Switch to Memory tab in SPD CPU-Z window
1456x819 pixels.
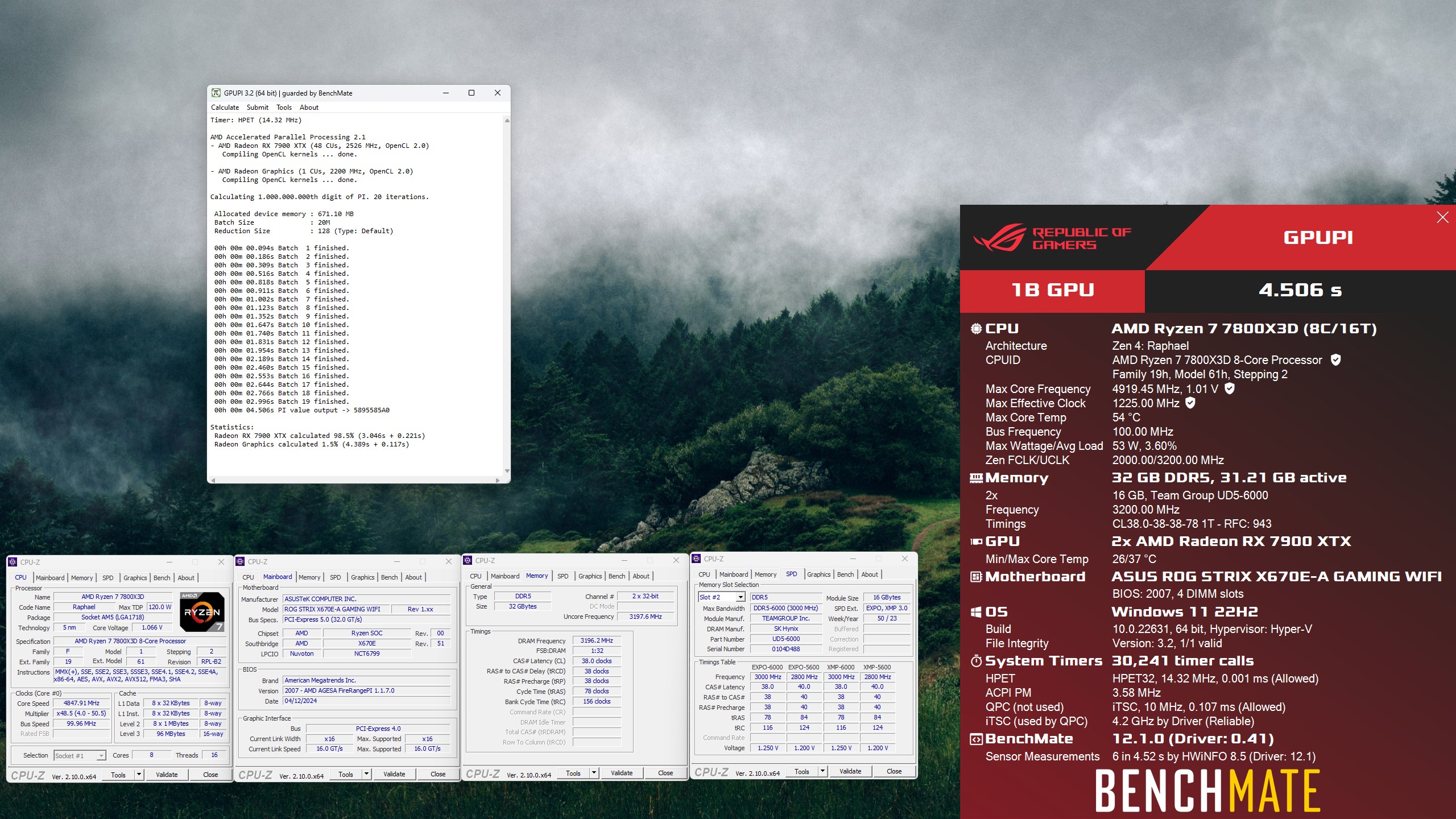click(x=766, y=574)
